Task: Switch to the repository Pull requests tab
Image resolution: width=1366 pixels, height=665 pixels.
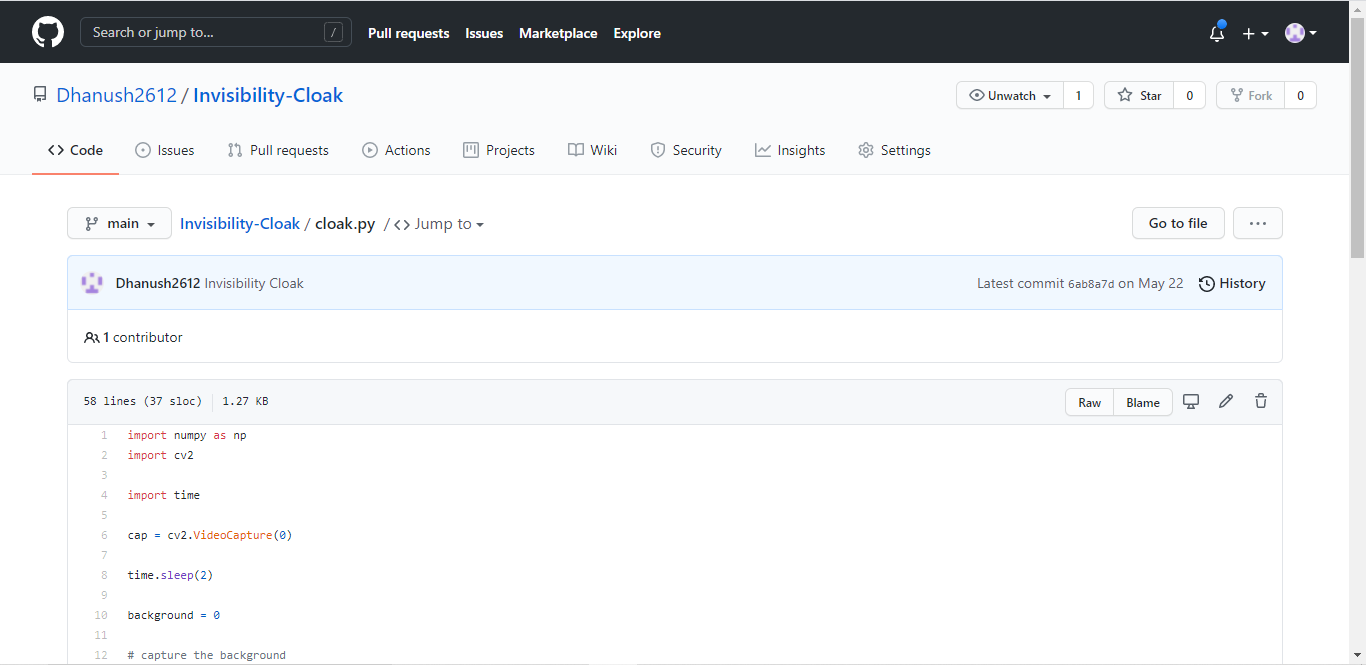Action: (278, 150)
